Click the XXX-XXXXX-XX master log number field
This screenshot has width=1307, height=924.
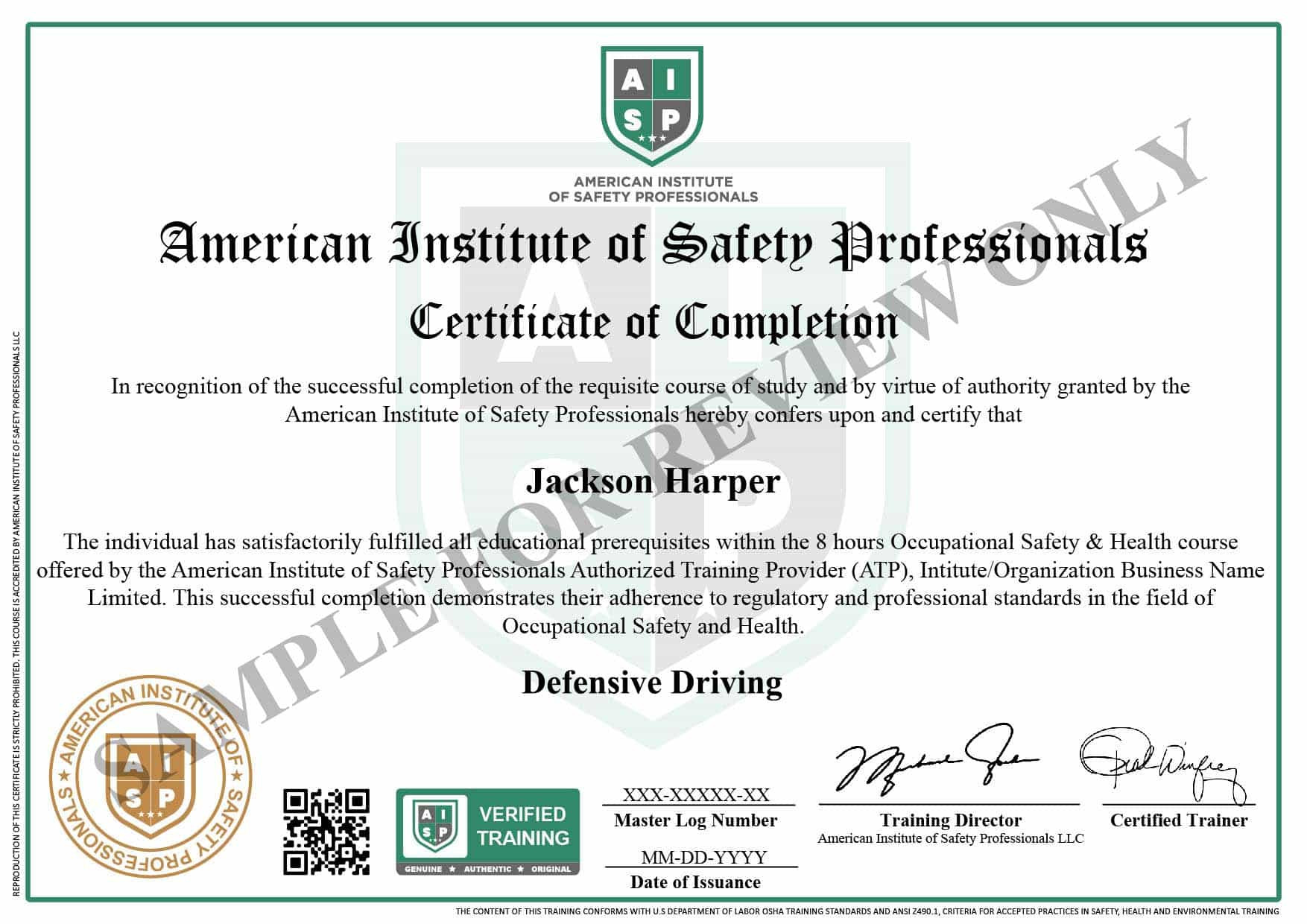[x=696, y=794]
